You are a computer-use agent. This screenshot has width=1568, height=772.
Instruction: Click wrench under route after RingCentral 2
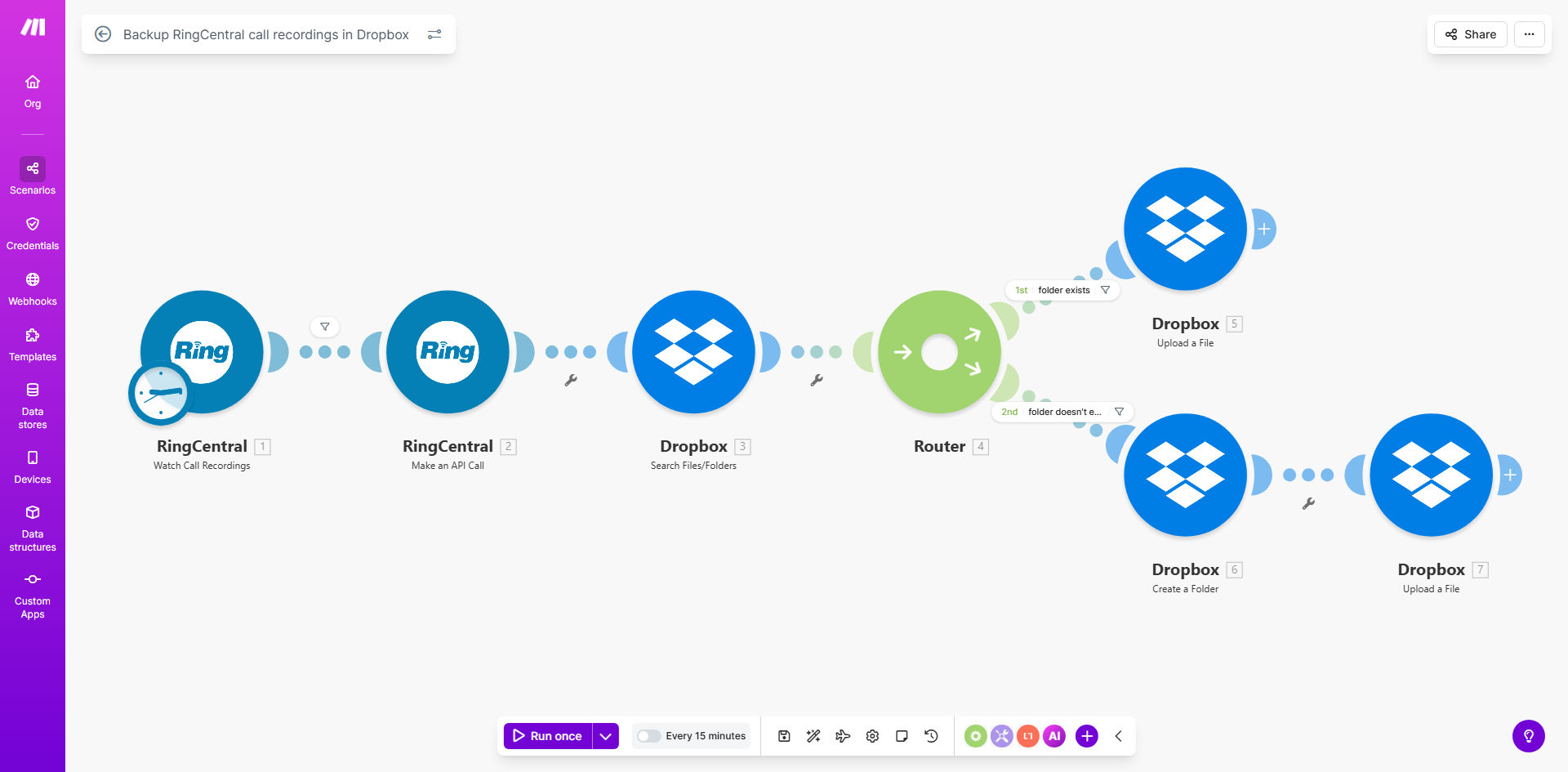tap(571, 380)
